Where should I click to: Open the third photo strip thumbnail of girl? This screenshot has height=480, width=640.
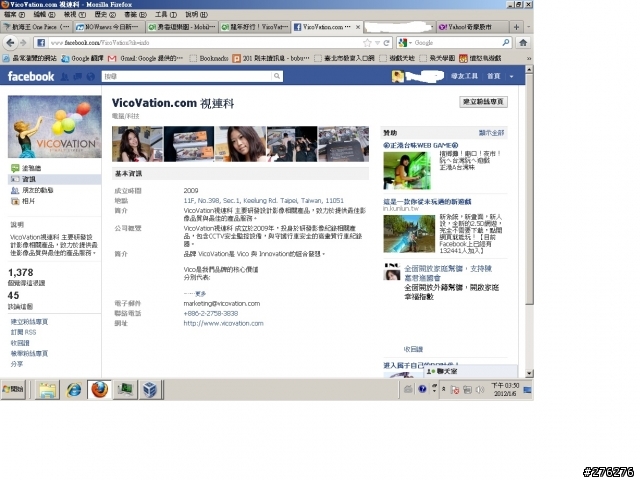click(x=240, y=144)
